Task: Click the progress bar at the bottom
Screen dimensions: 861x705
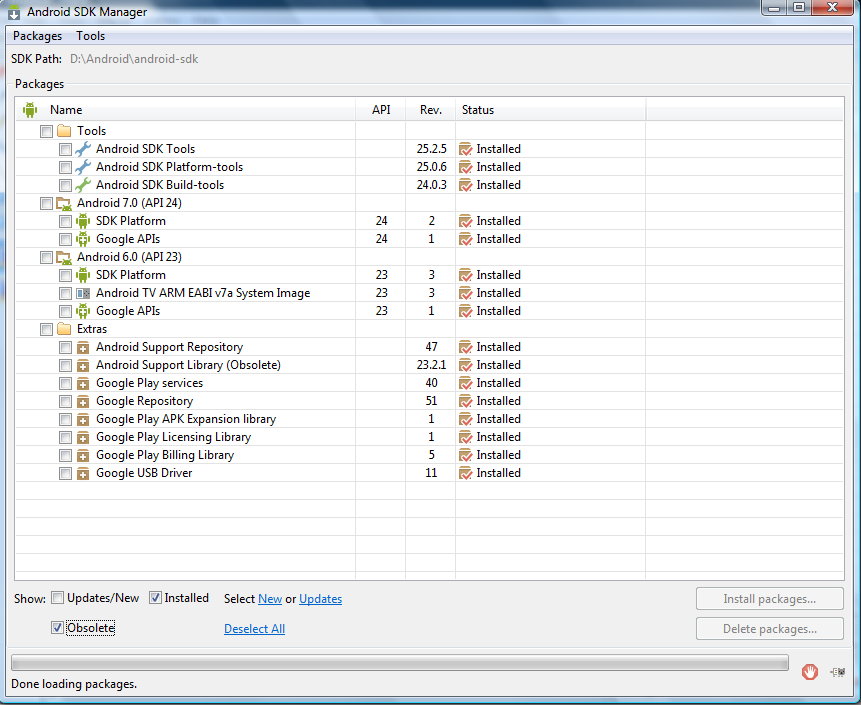Action: point(400,662)
